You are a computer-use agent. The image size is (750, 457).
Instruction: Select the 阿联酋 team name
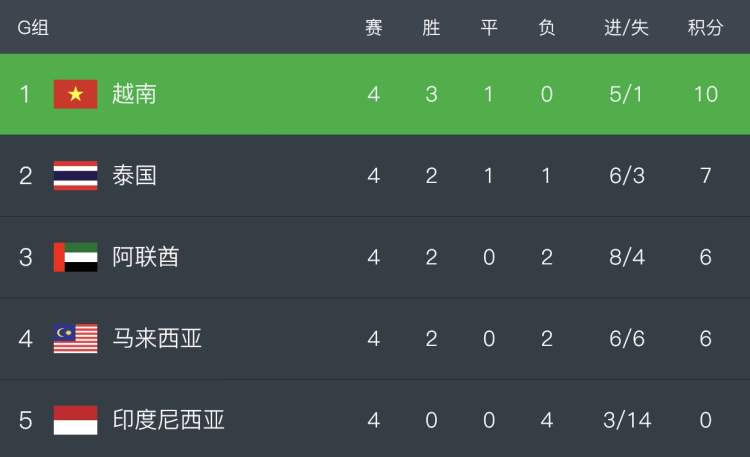pyautogui.click(x=145, y=257)
